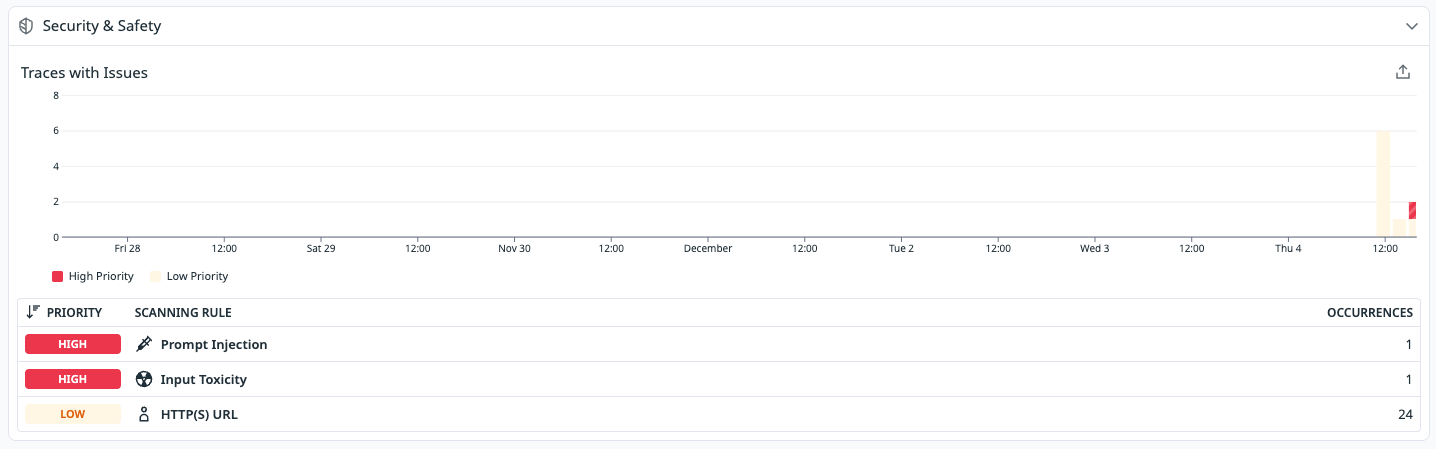Image resolution: width=1436 pixels, height=449 pixels.
Task: Open the Input Toxicity scanning rule
Action: coord(204,379)
